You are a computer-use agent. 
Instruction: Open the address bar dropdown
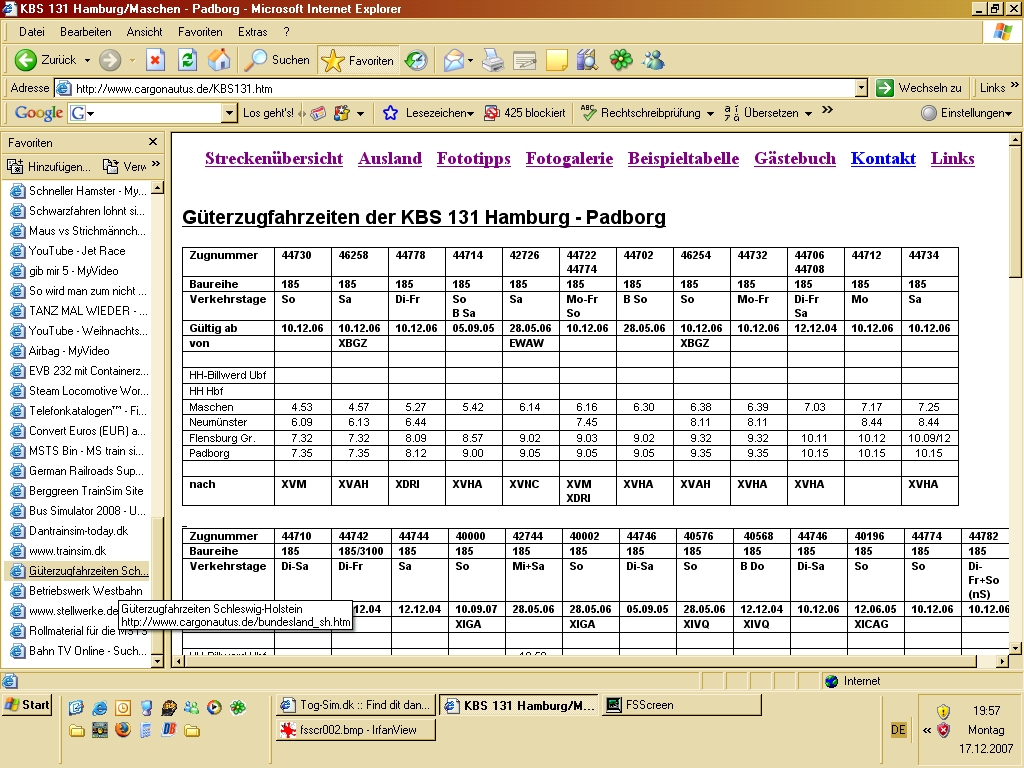click(x=861, y=88)
